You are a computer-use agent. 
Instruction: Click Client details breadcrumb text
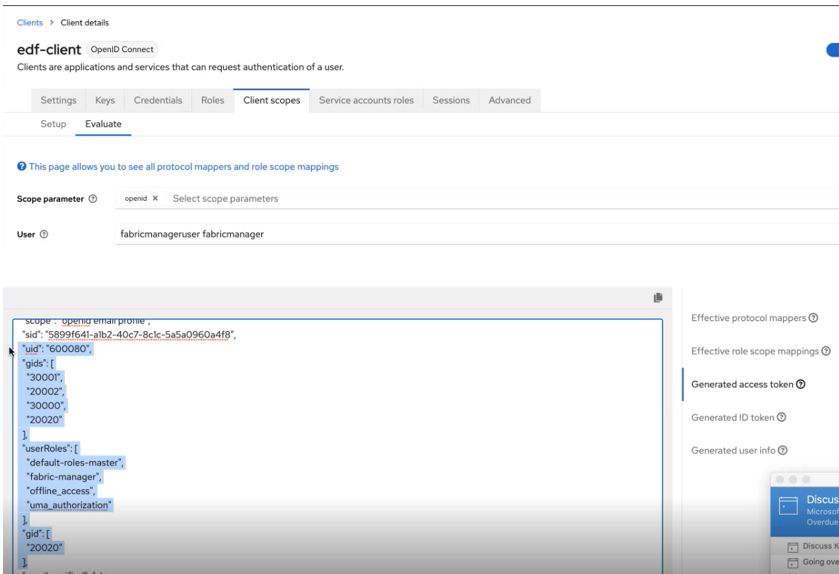coord(85,22)
